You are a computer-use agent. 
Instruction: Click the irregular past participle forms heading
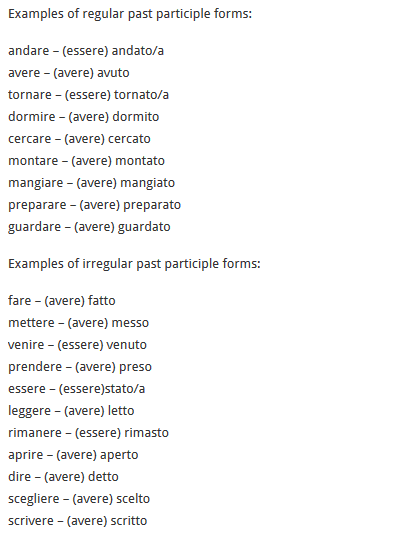[x=134, y=264]
